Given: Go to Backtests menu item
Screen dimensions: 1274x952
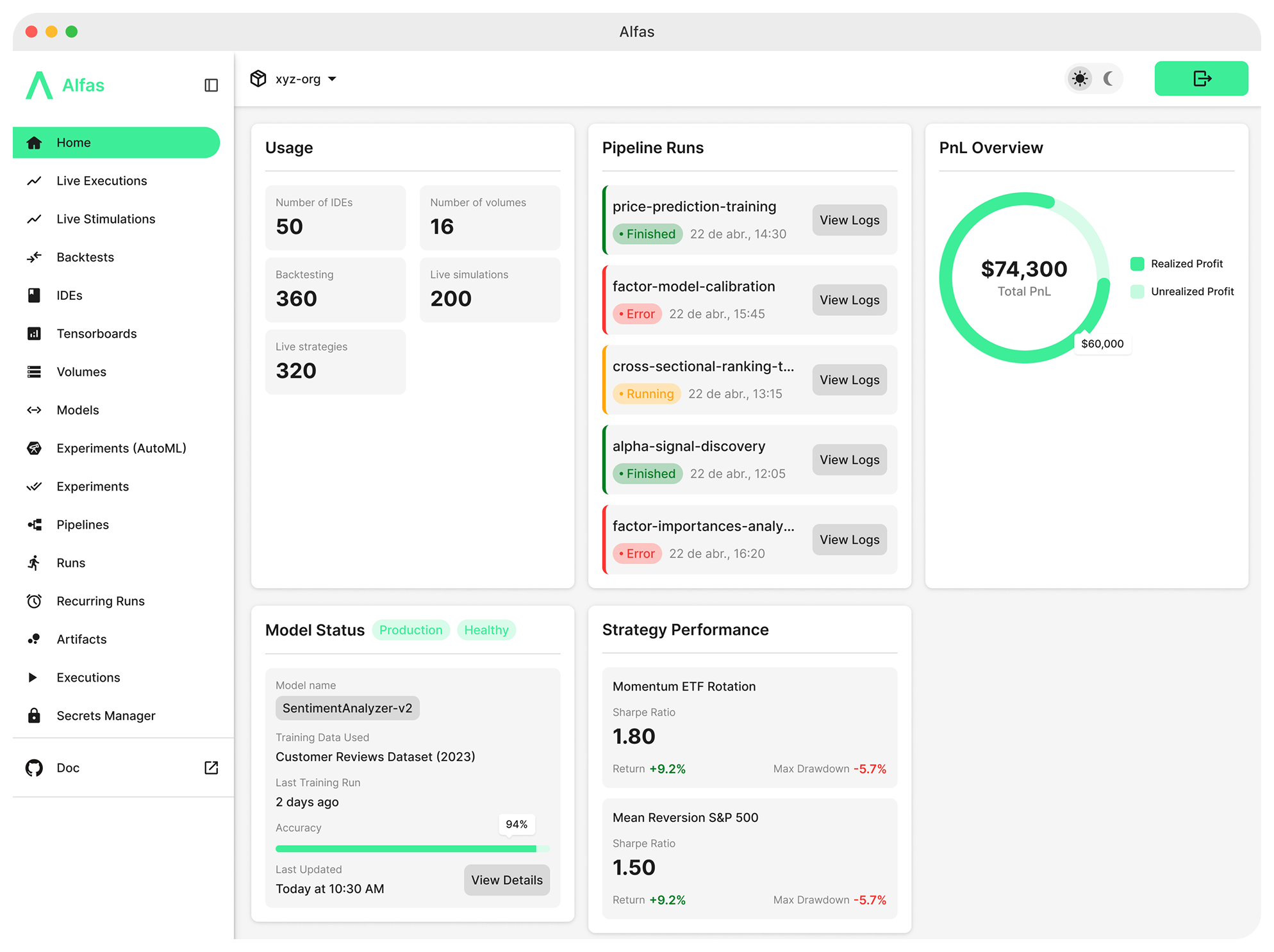Looking at the screenshot, I should tap(85, 258).
